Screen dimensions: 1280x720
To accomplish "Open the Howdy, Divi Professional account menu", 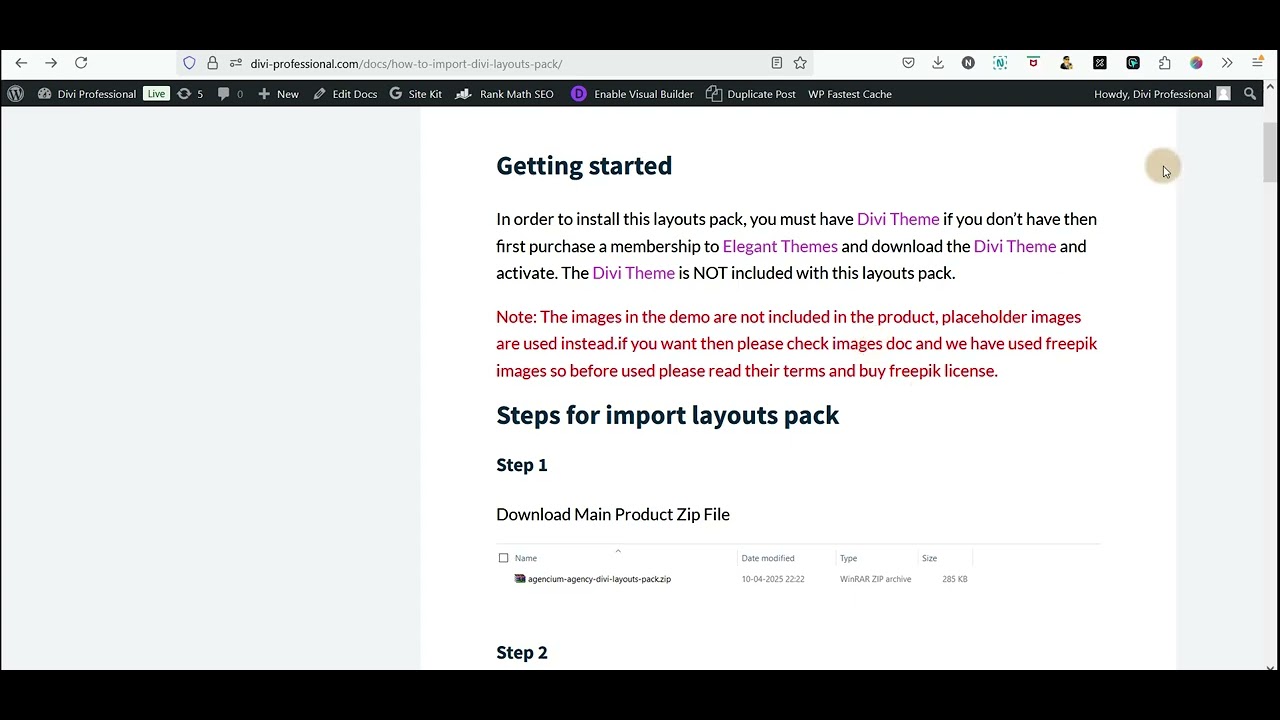I will tap(1162, 94).
